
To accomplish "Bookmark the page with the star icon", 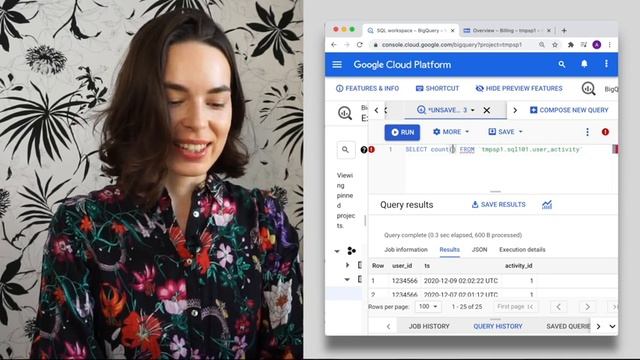I will pos(555,44).
